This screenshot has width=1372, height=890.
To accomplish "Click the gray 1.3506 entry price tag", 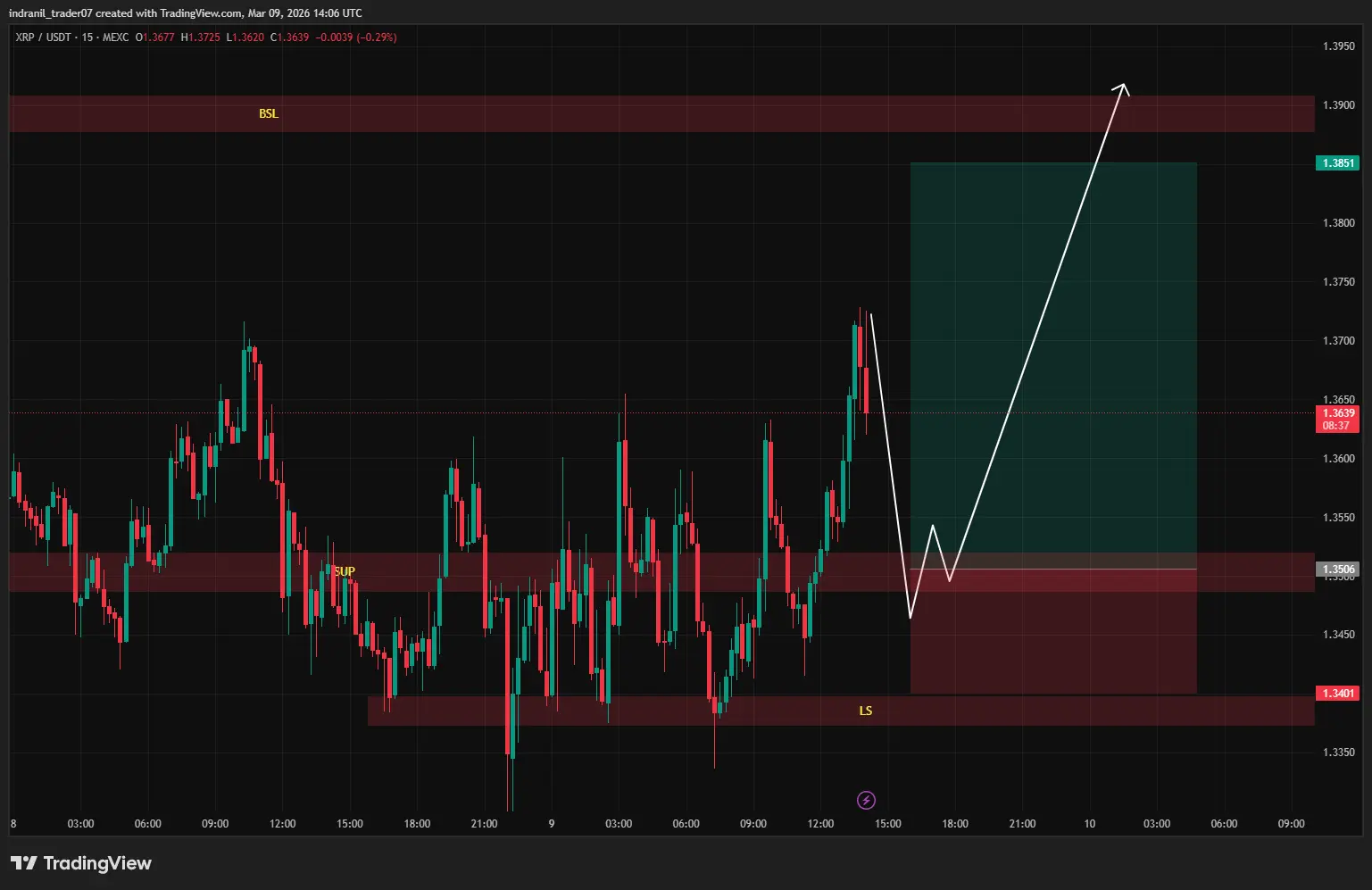I will pyautogui.click(x=1337, y=570).
